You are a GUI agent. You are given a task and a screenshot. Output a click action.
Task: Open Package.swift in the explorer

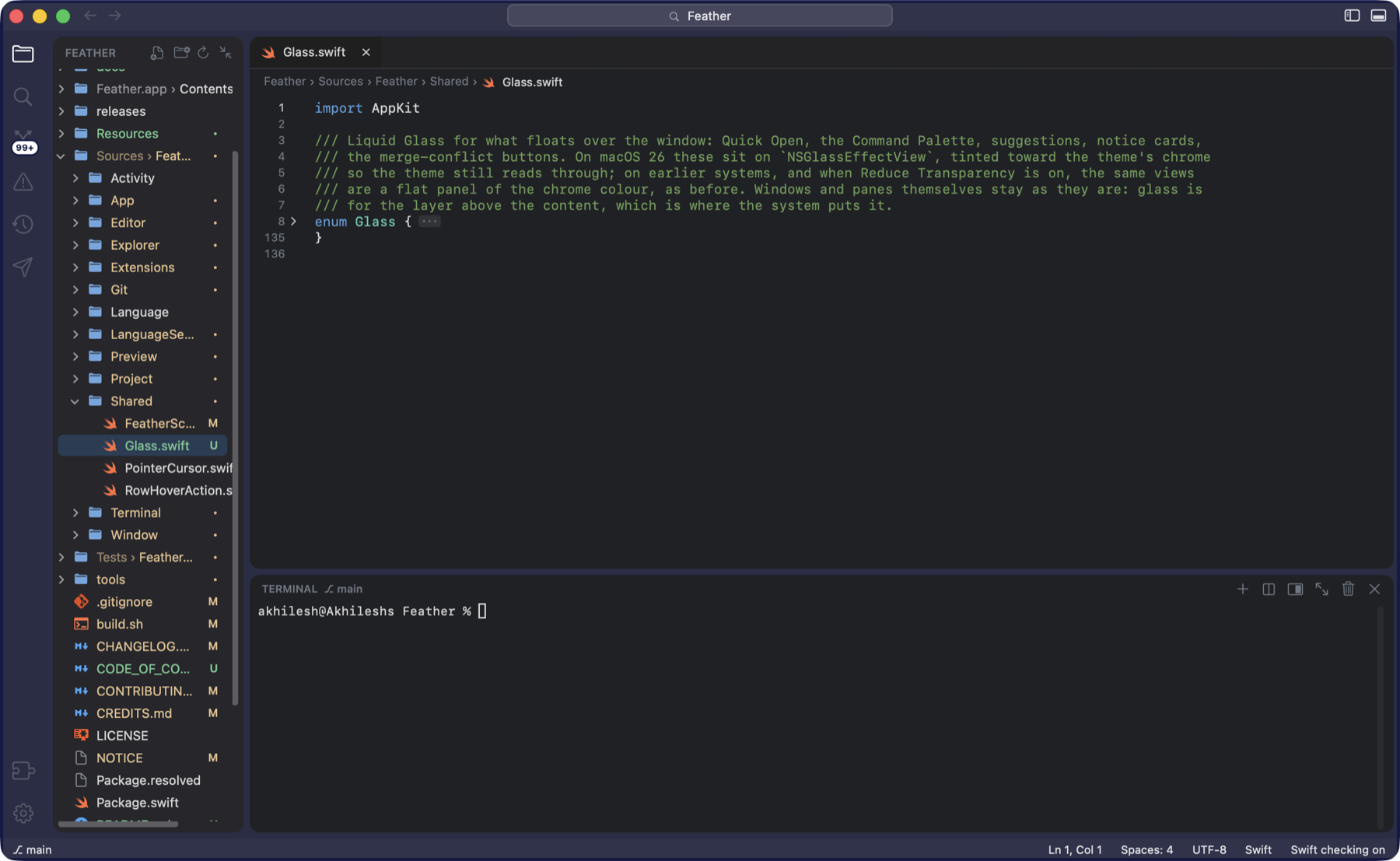coord(144,803)
